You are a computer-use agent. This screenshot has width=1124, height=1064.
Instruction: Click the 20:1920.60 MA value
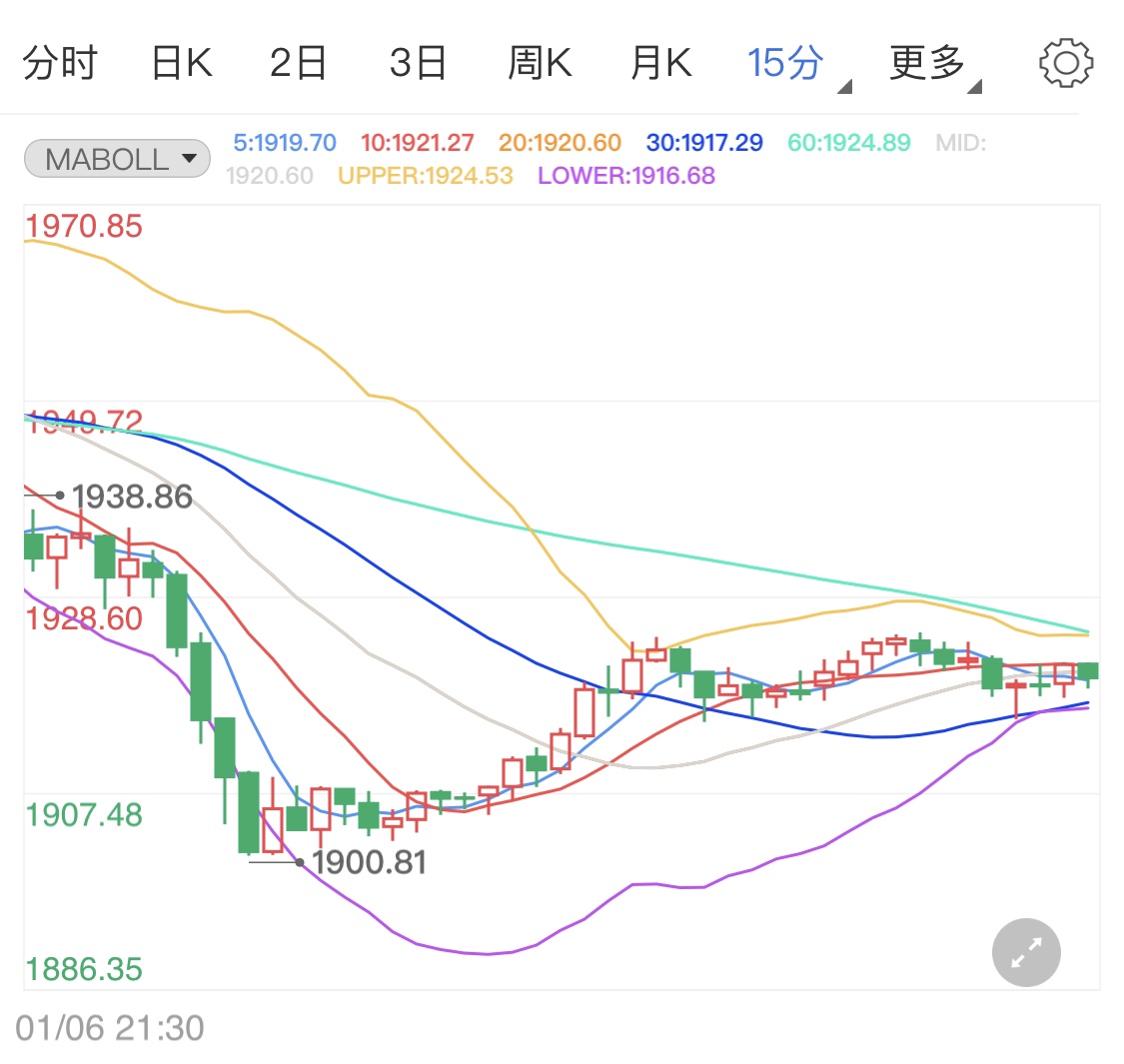pos(560,143)
